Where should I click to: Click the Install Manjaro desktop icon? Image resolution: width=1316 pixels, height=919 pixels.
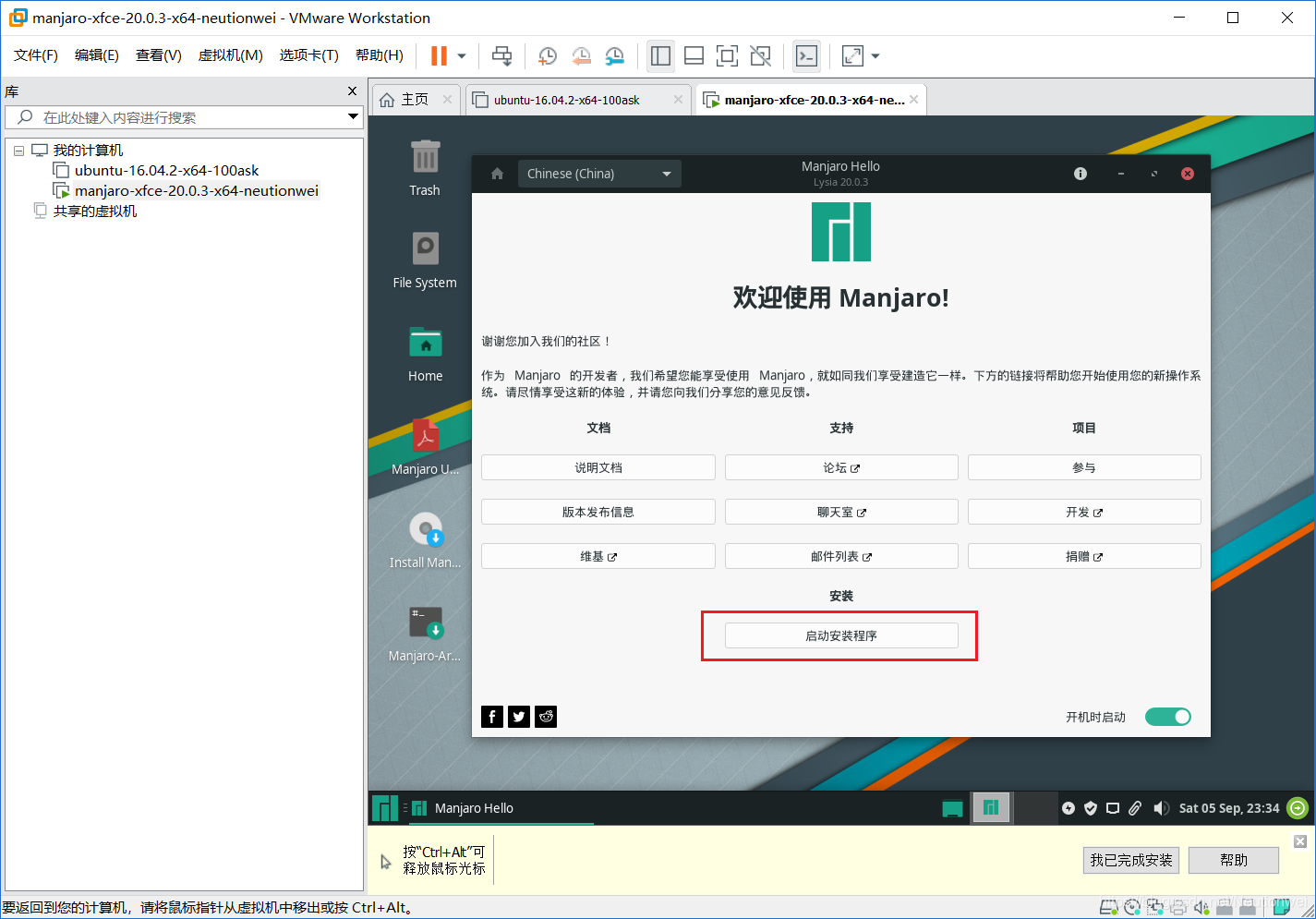425,540
